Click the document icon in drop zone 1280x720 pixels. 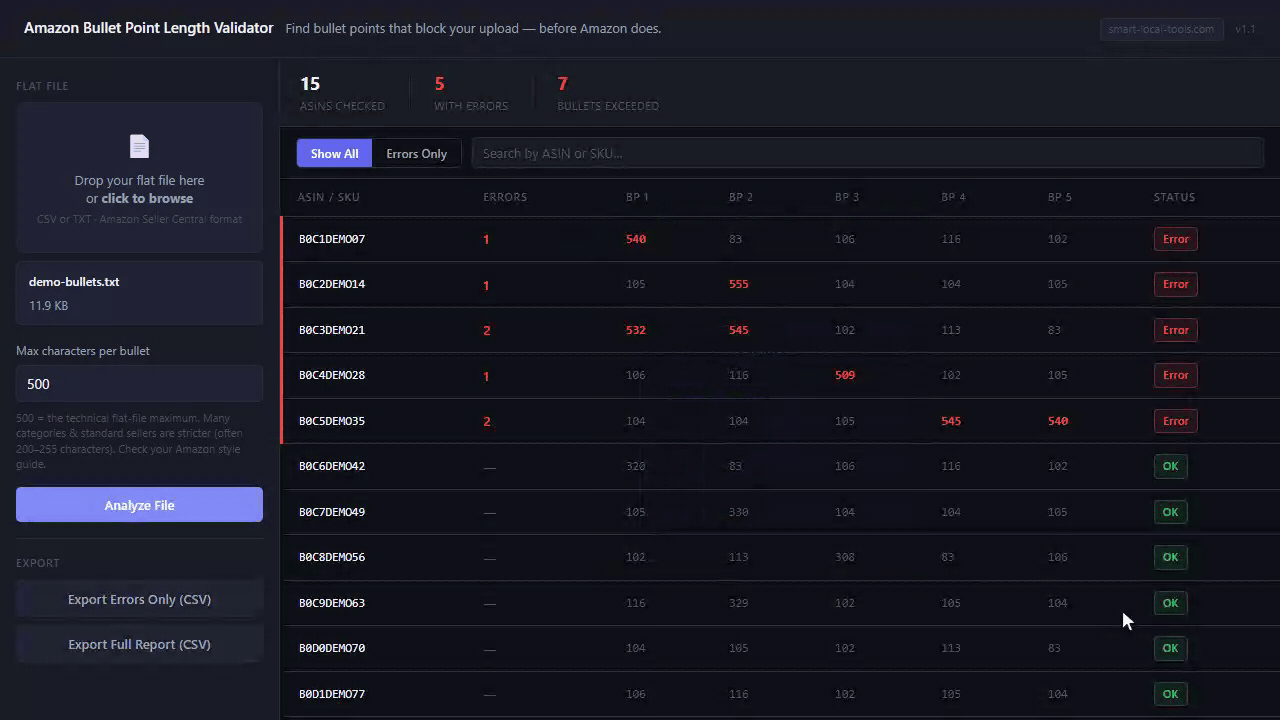click(139, 147)
